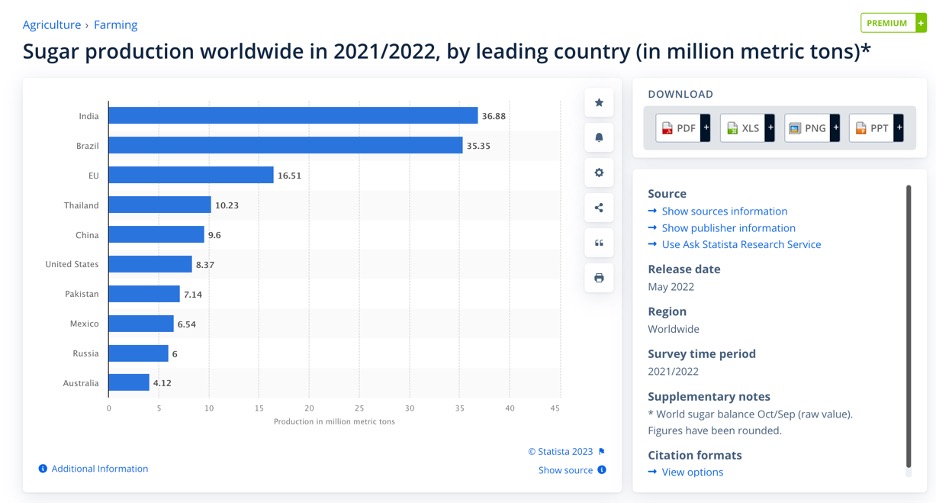Image resolution: width=936 pixels, height=504 pixels.
Task: Click the 35.35 value label
Action: (478, 146)
